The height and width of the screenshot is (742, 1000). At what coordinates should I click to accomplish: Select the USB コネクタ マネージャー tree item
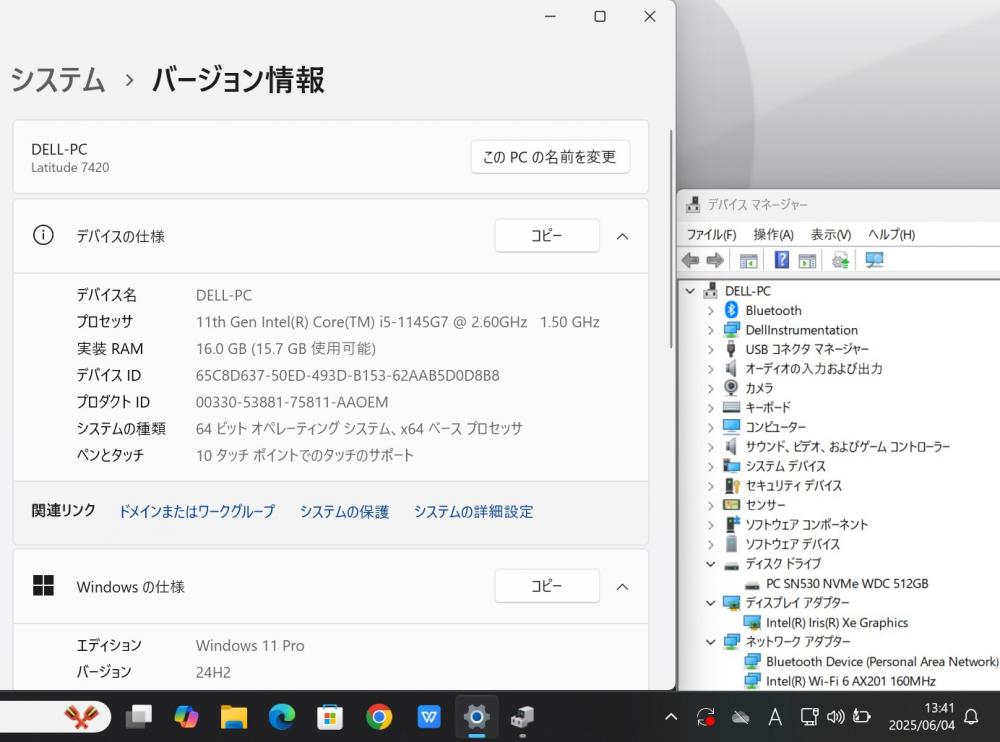click(807, 350)
